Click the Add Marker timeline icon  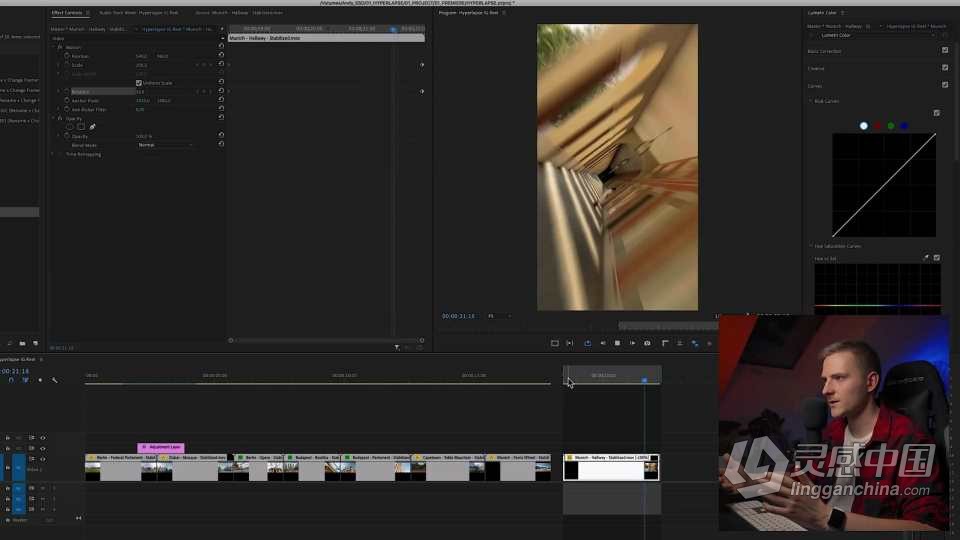click(x=40, y=380)
